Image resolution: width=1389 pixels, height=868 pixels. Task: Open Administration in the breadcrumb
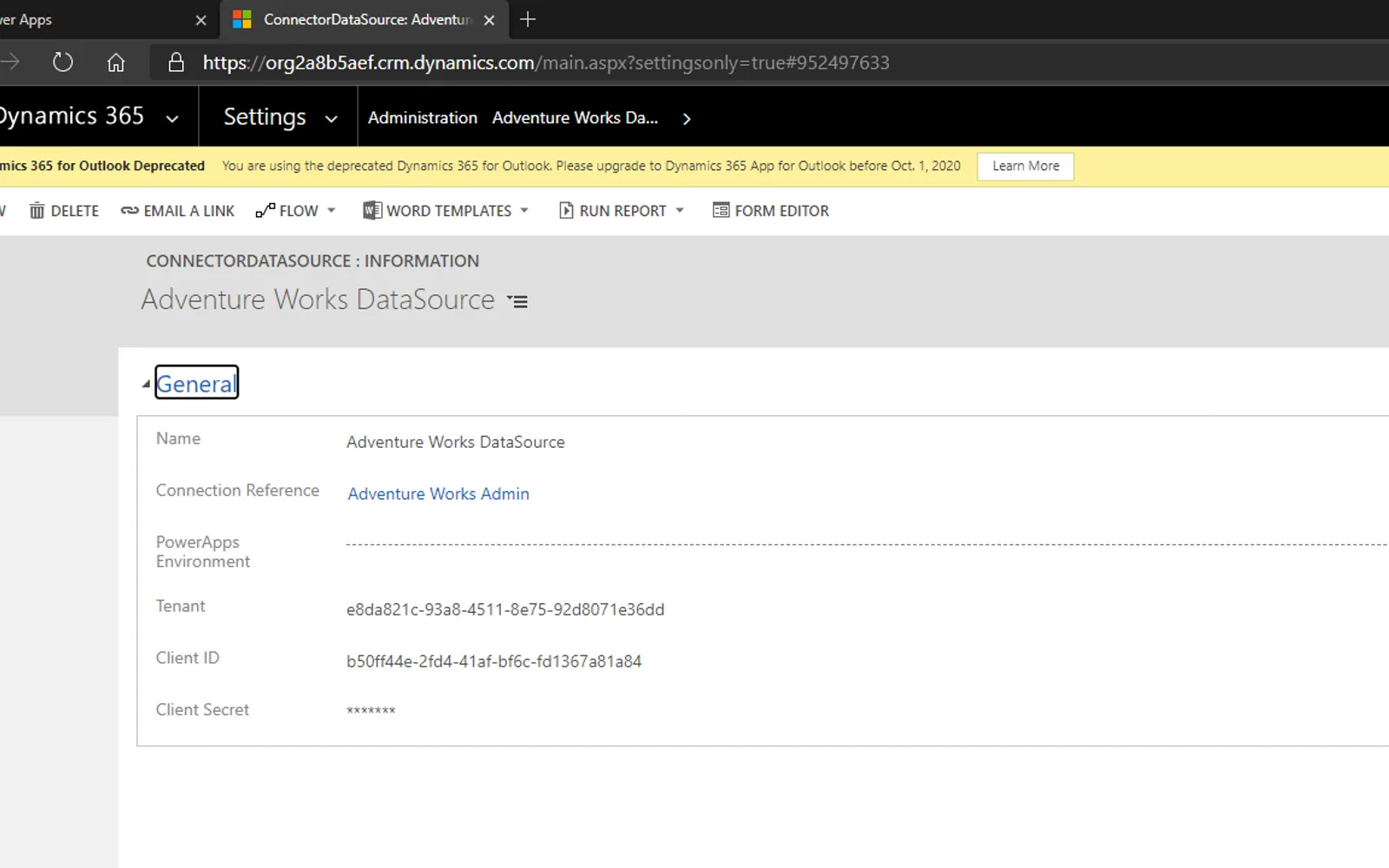[423, 118]
